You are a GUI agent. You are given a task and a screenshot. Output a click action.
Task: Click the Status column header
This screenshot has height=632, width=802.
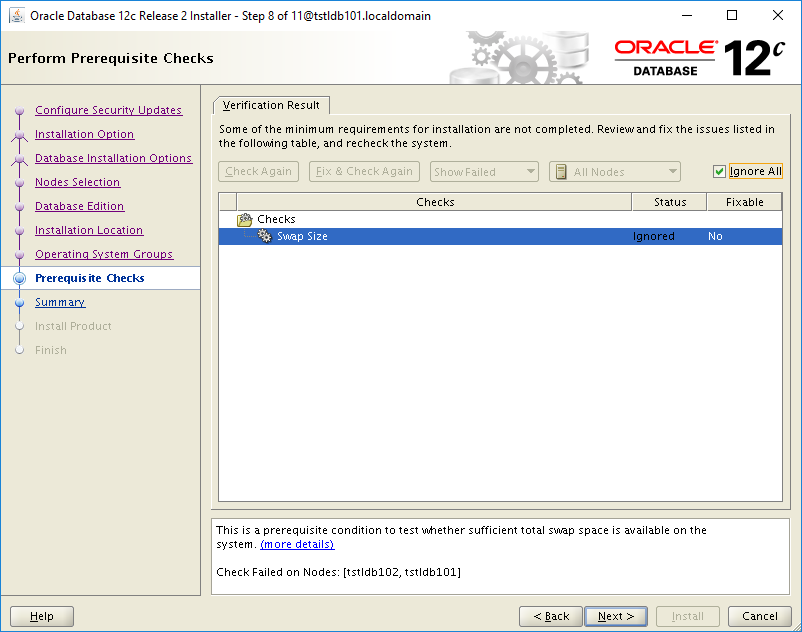(670, 202)
